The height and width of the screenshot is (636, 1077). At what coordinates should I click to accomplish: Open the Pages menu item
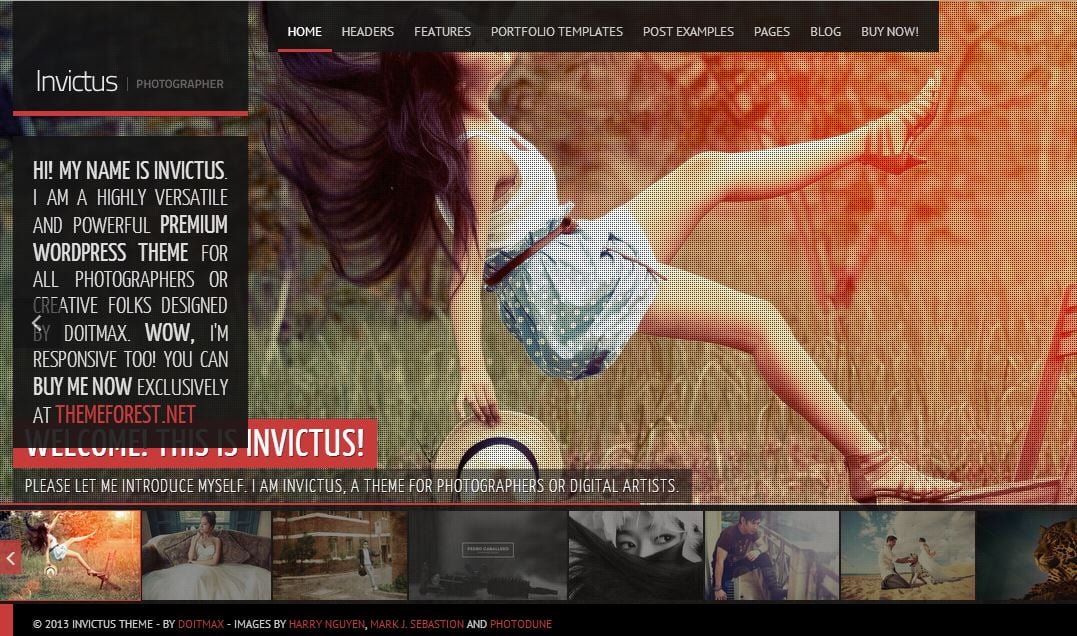771,32
